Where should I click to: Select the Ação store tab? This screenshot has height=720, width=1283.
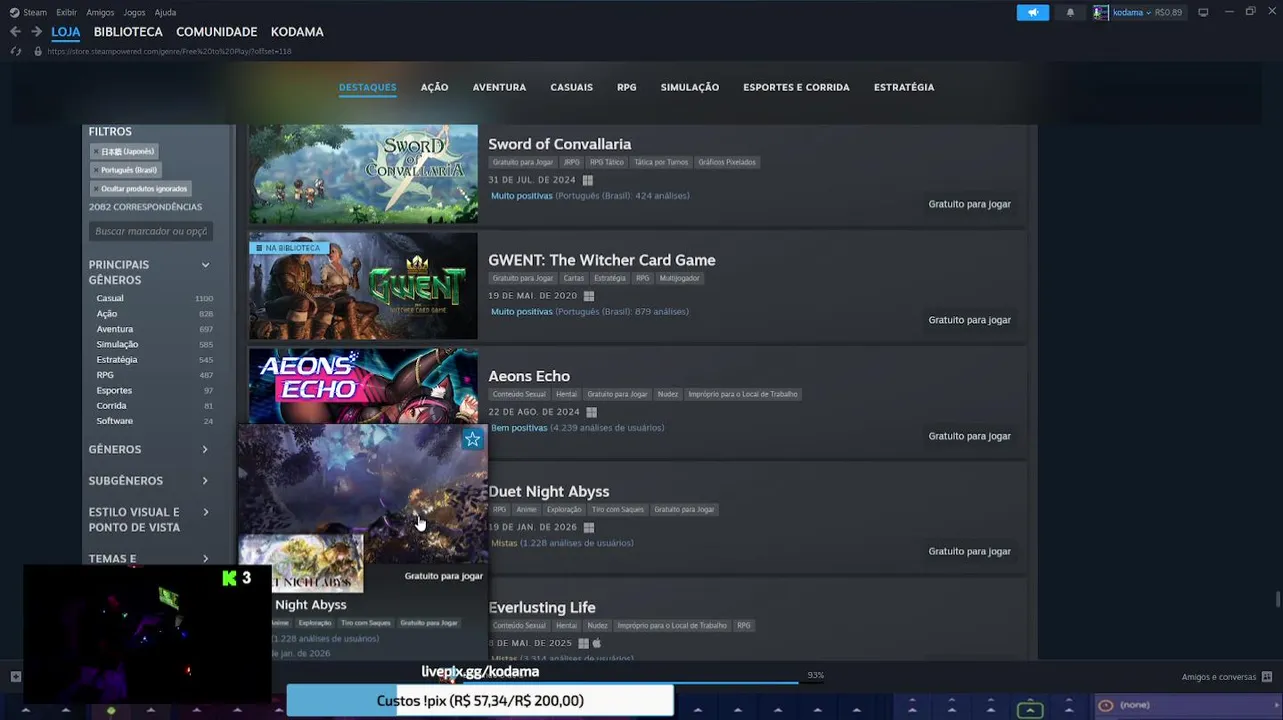[435, 87]
